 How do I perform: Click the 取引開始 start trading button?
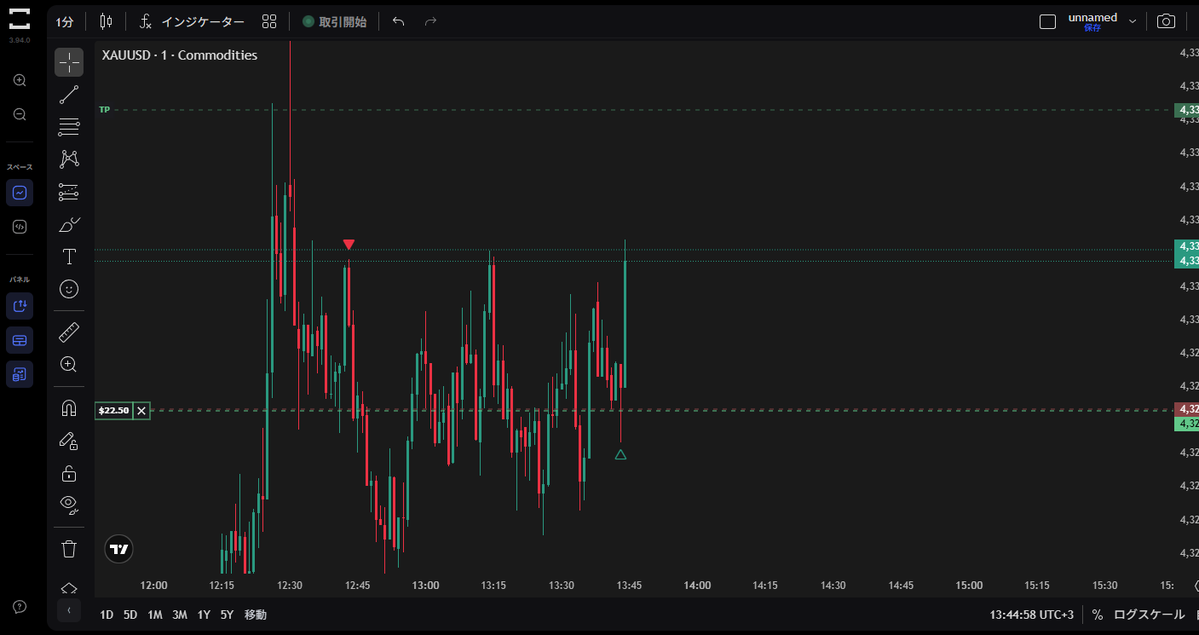tap(335, 22)
